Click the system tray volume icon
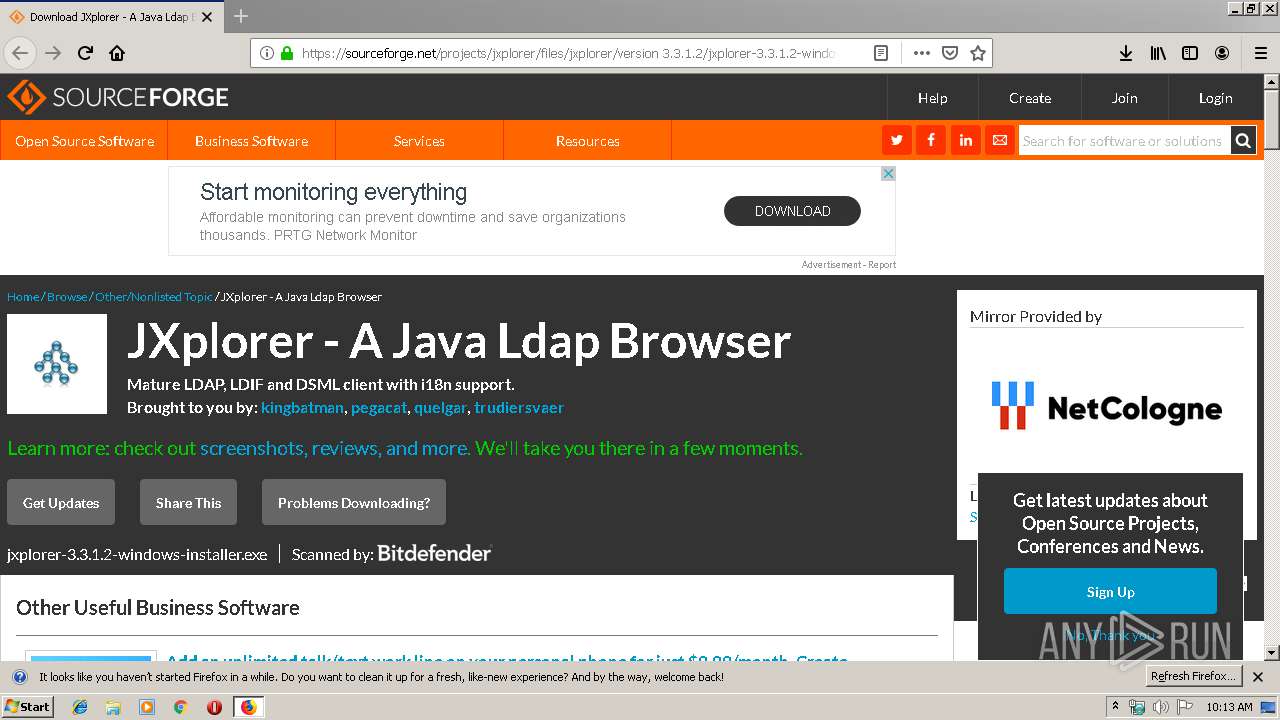 1161,707
